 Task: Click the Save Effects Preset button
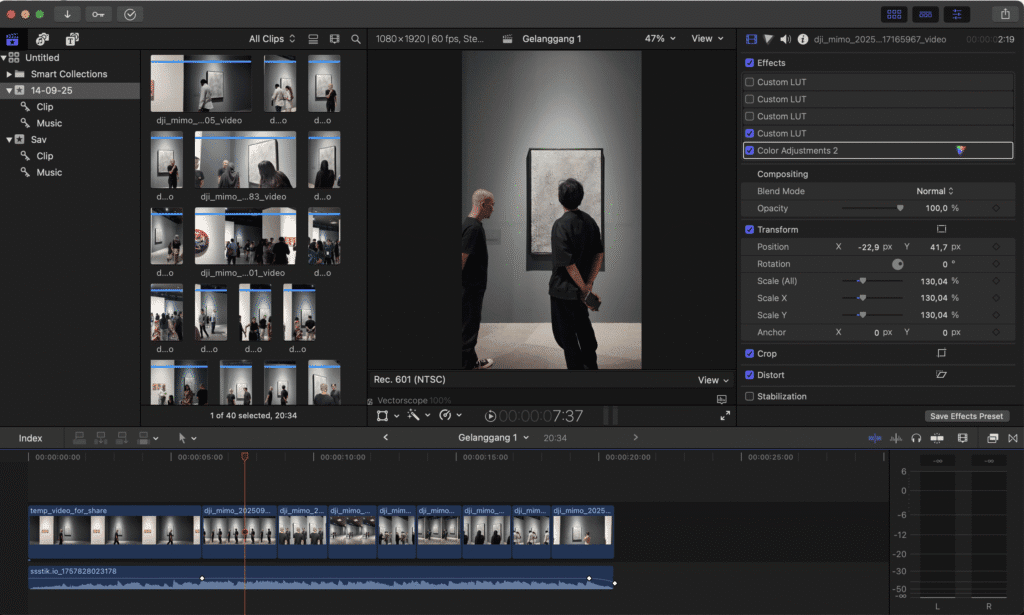pyautogui.click(x=967, y=416)
